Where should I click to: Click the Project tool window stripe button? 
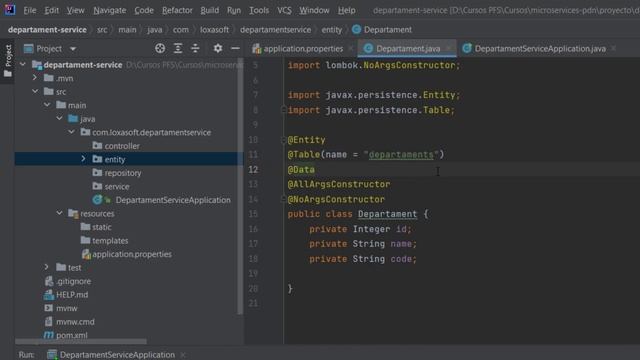click(x=8, y=61)
